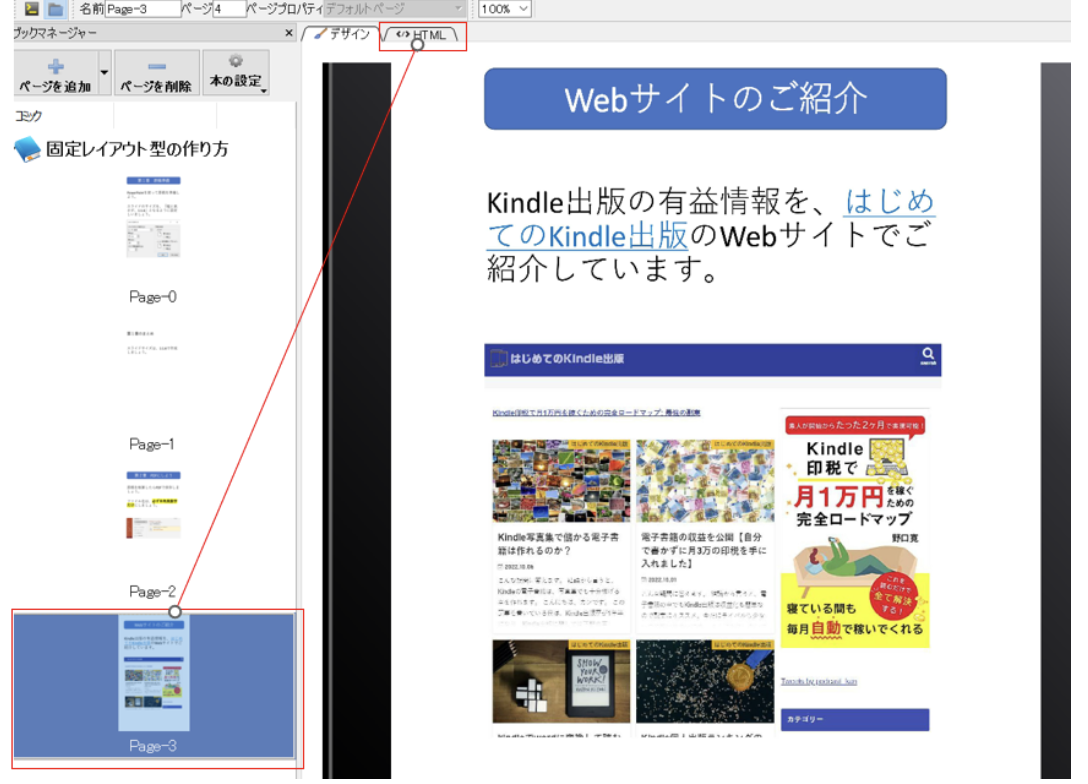Screen dimensions: 1088x784
Task: Click the gold coin article image
Action: click(705, 681)
